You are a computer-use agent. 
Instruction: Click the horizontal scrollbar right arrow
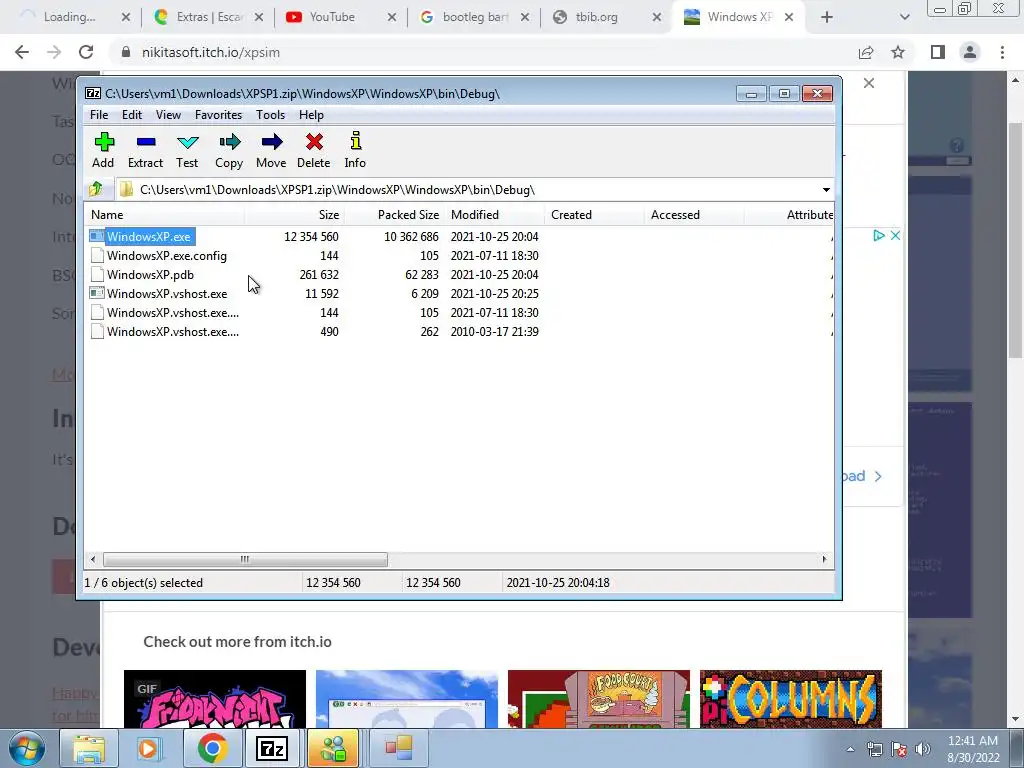pyautogui.click(x=824, y=559)
